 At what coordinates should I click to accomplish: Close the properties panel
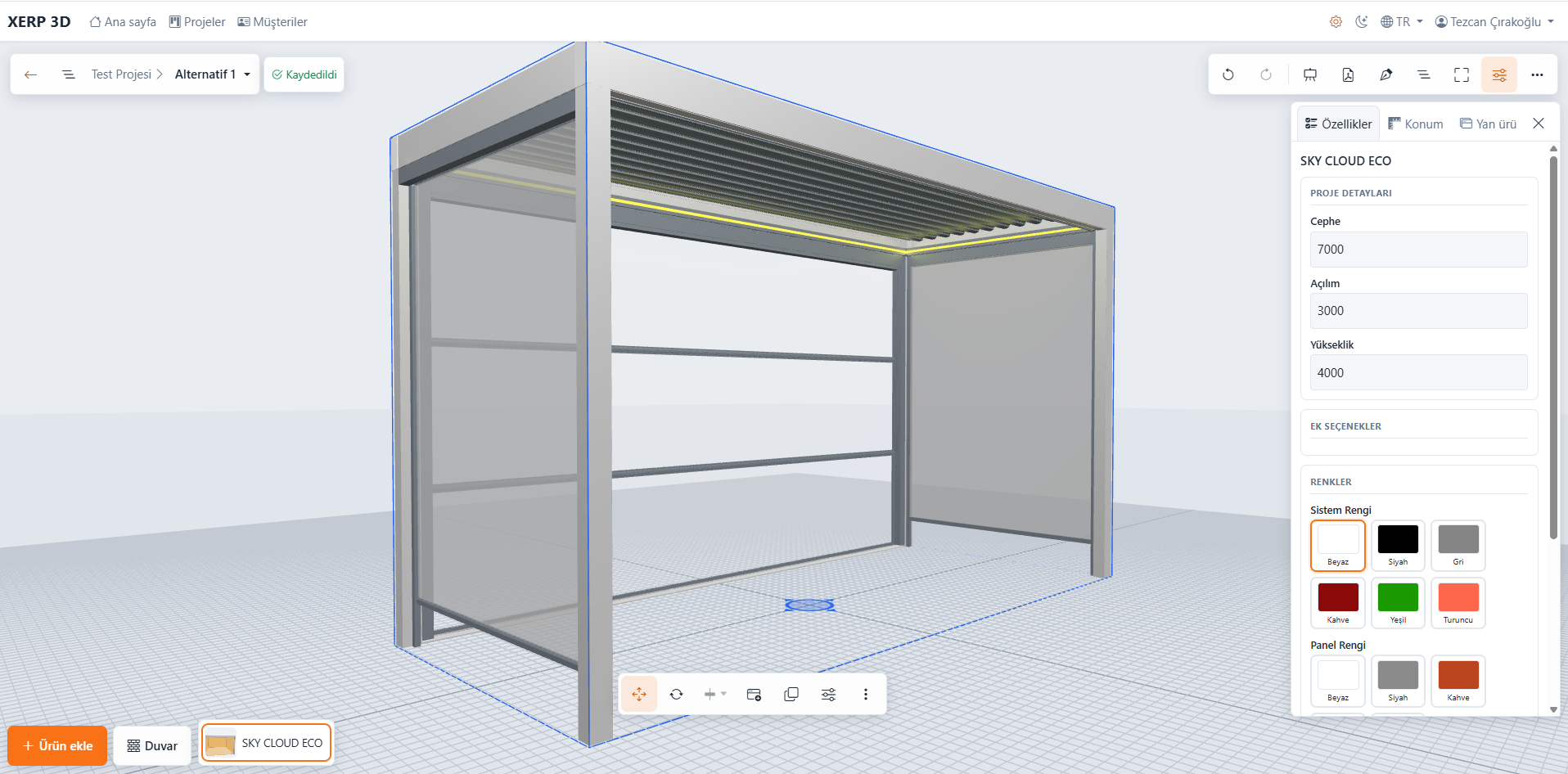[1539, 124]
